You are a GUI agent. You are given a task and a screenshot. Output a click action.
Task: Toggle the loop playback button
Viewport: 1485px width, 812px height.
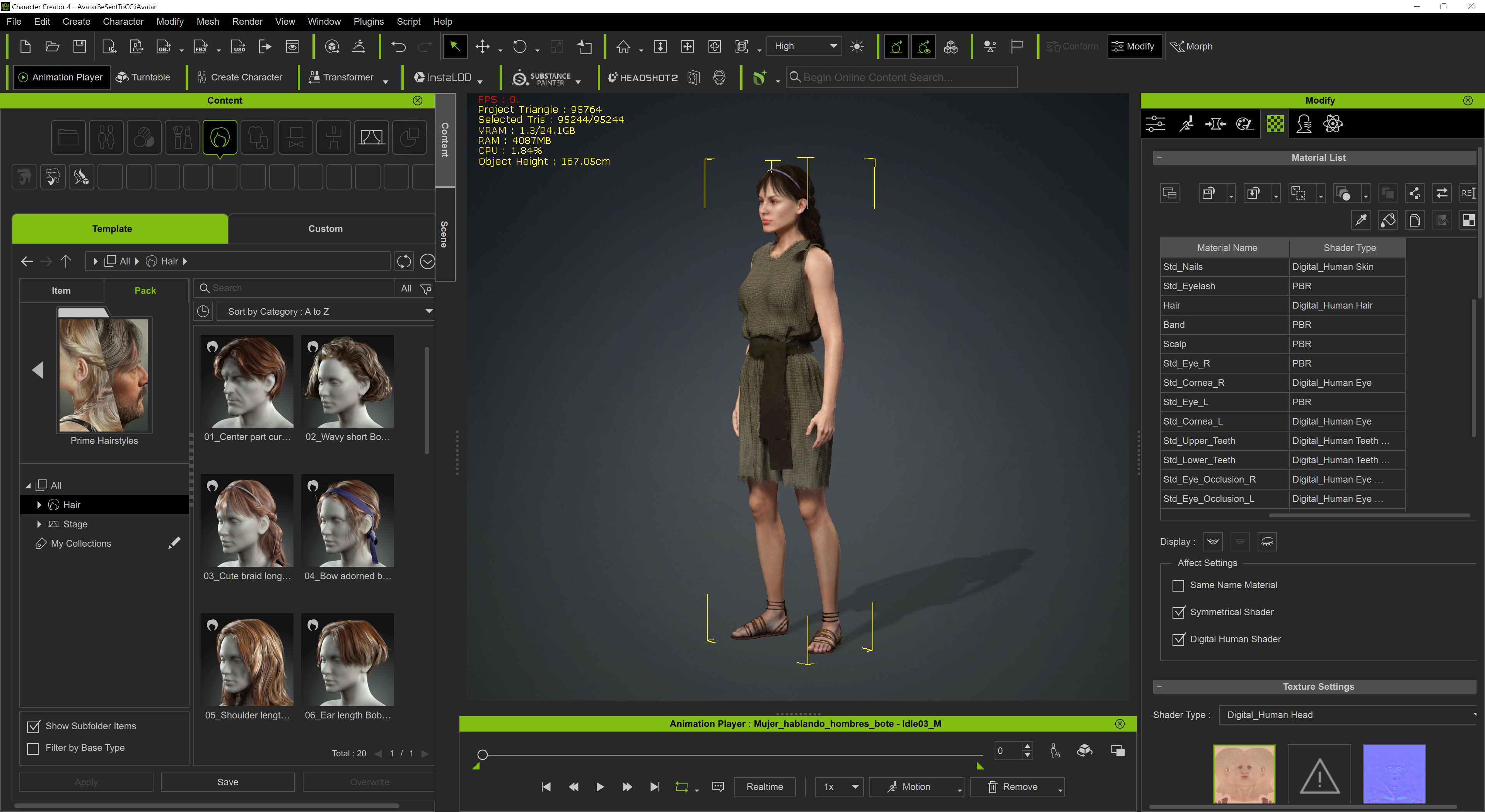click(682, 786)
